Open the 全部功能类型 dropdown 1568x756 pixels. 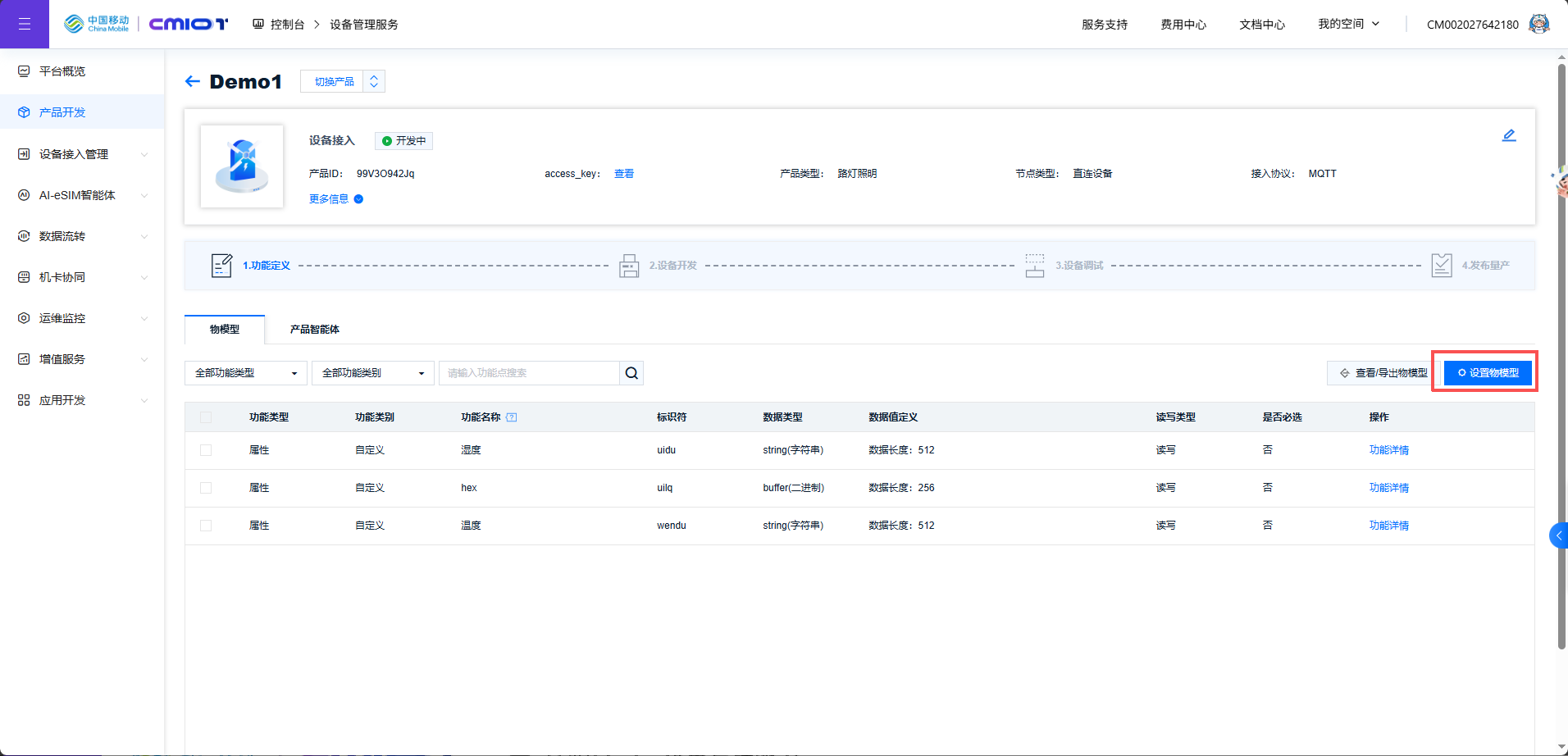[x=246, y=373]
